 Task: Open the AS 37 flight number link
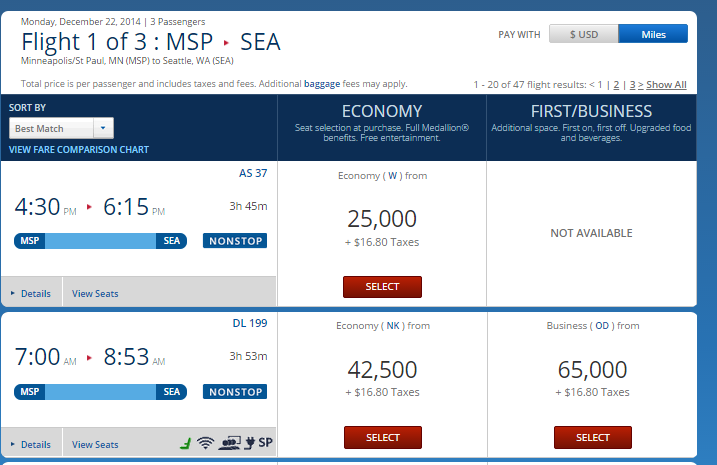tap(253, 173)
